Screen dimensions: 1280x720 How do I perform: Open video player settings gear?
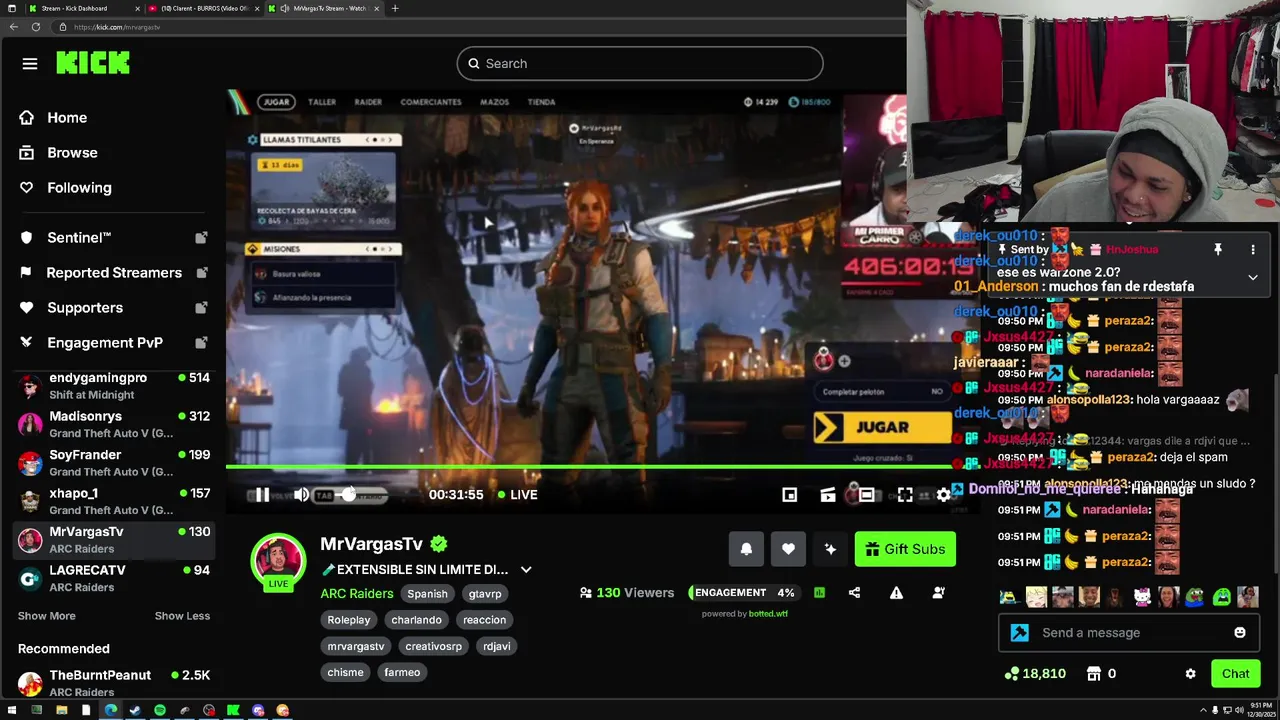coord(943,494)
